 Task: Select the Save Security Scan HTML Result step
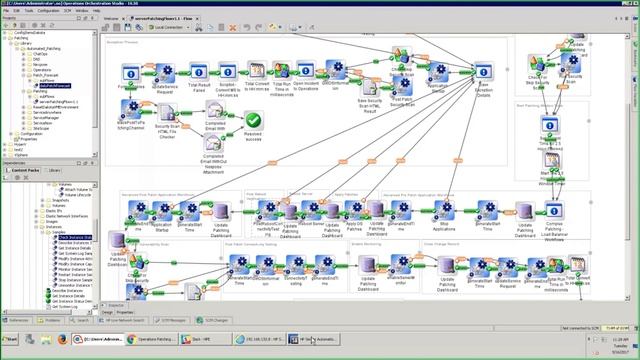pyautogui.click(x=370, y=87)
